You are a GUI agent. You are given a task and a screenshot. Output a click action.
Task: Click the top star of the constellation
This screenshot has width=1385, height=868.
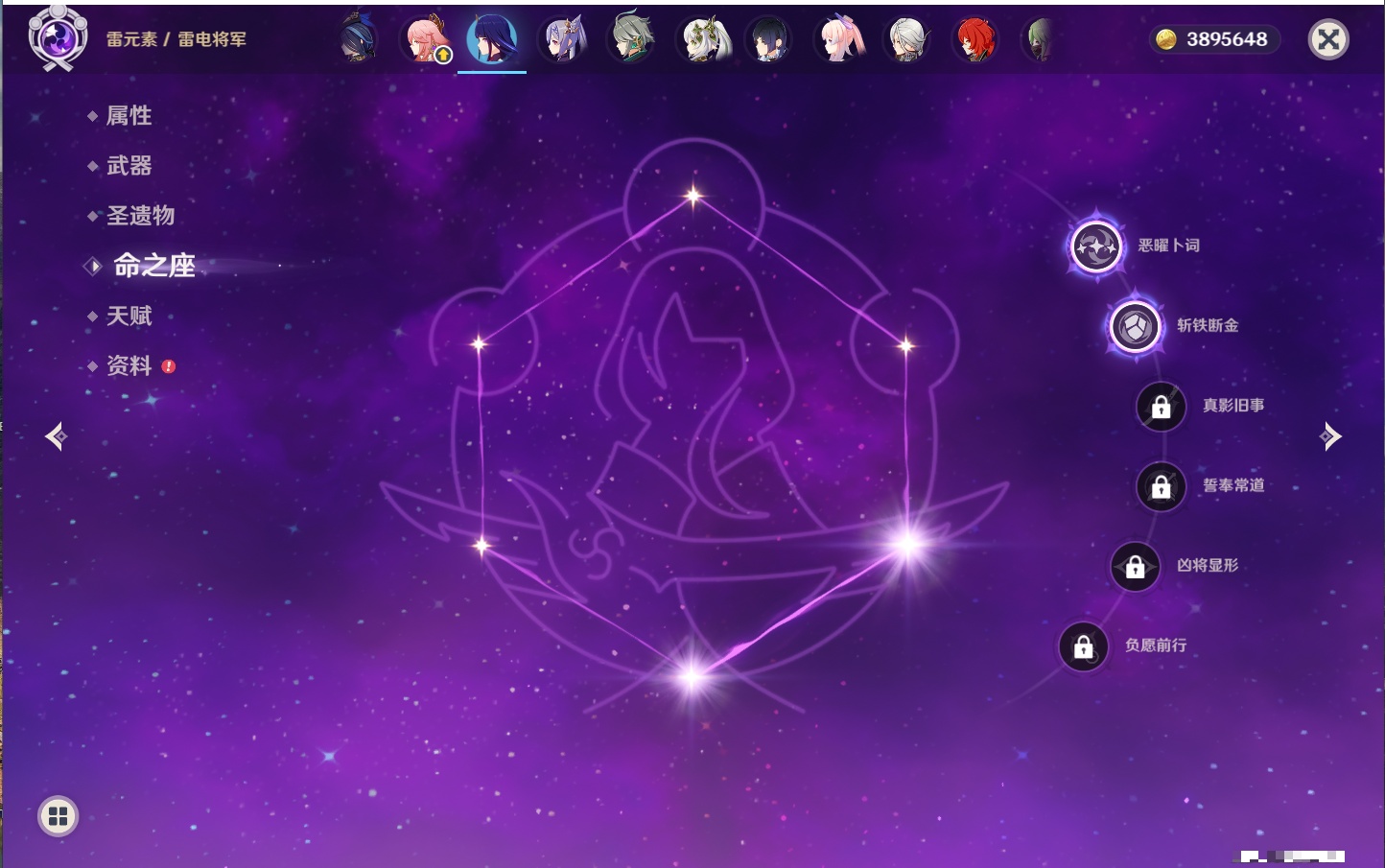click(x=693, y=197)
